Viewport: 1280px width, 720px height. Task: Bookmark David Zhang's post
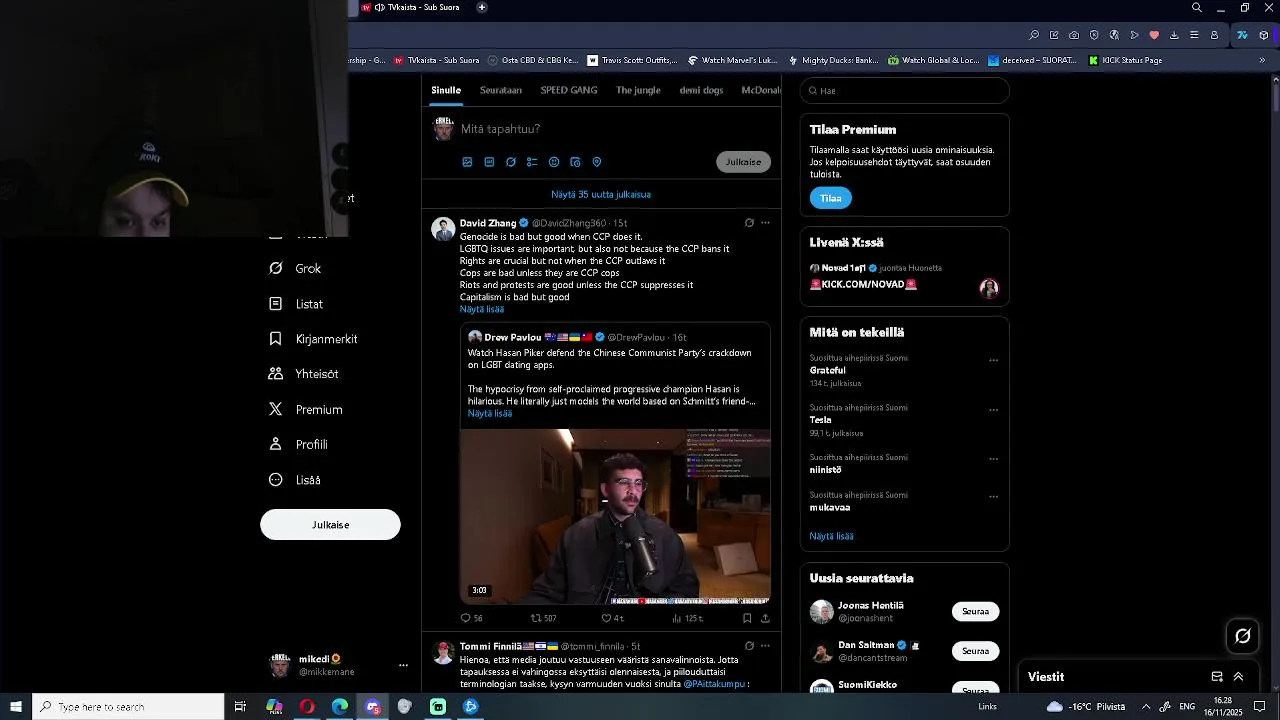tap(747, 618)
